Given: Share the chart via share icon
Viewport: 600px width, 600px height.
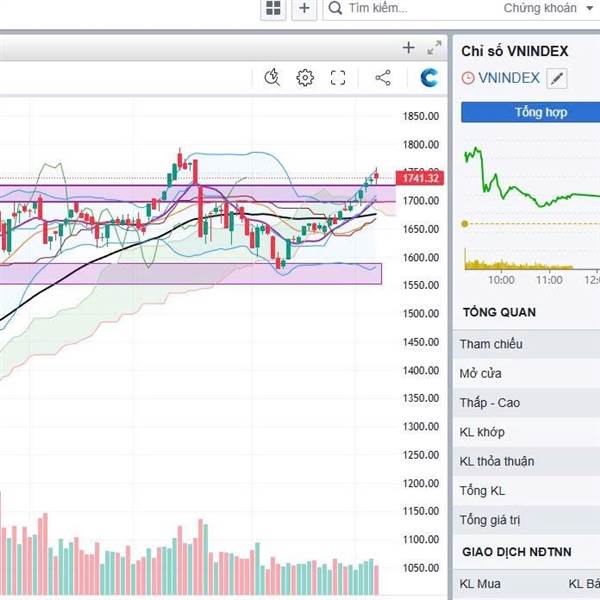Looking at the screenshot, I should tap(382, 78).
